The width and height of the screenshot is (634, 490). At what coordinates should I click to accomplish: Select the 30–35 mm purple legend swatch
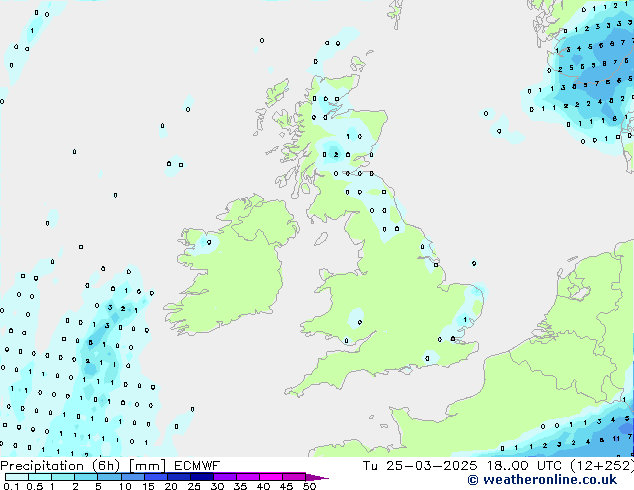pyautogui.click(x=224, y=477)
